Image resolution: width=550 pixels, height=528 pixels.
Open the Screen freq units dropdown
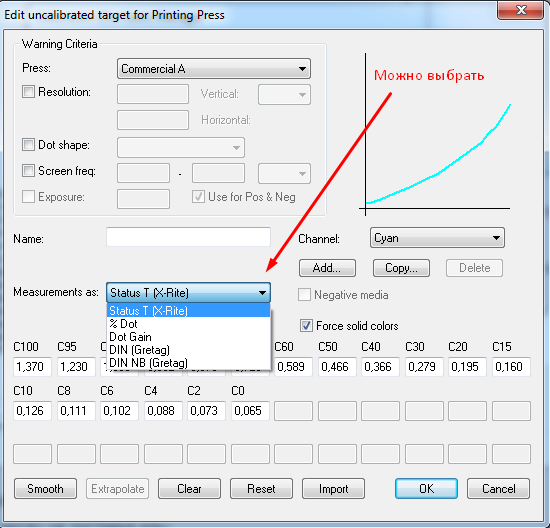[284, 173]
